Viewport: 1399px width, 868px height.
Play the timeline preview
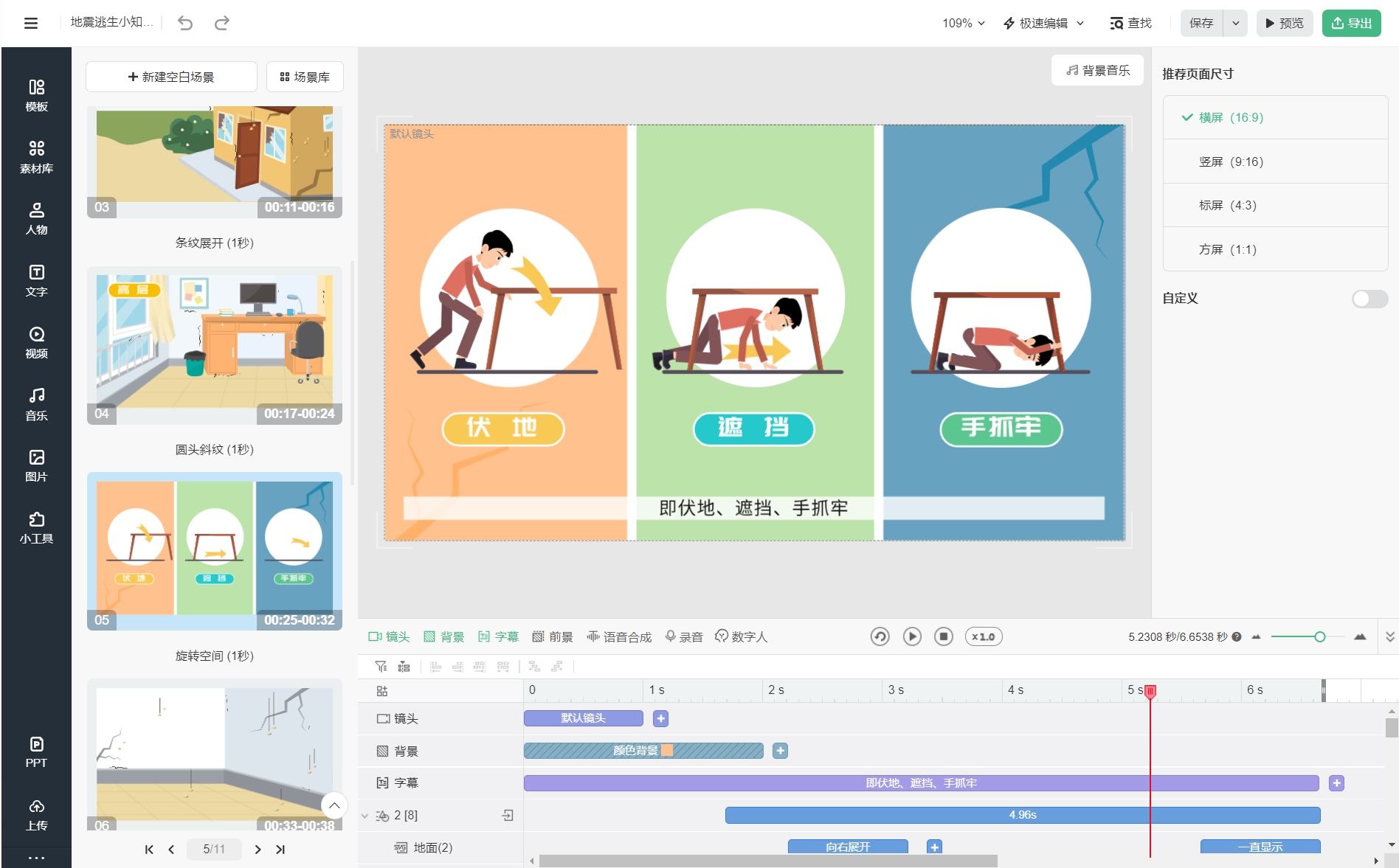pos(912,636)
